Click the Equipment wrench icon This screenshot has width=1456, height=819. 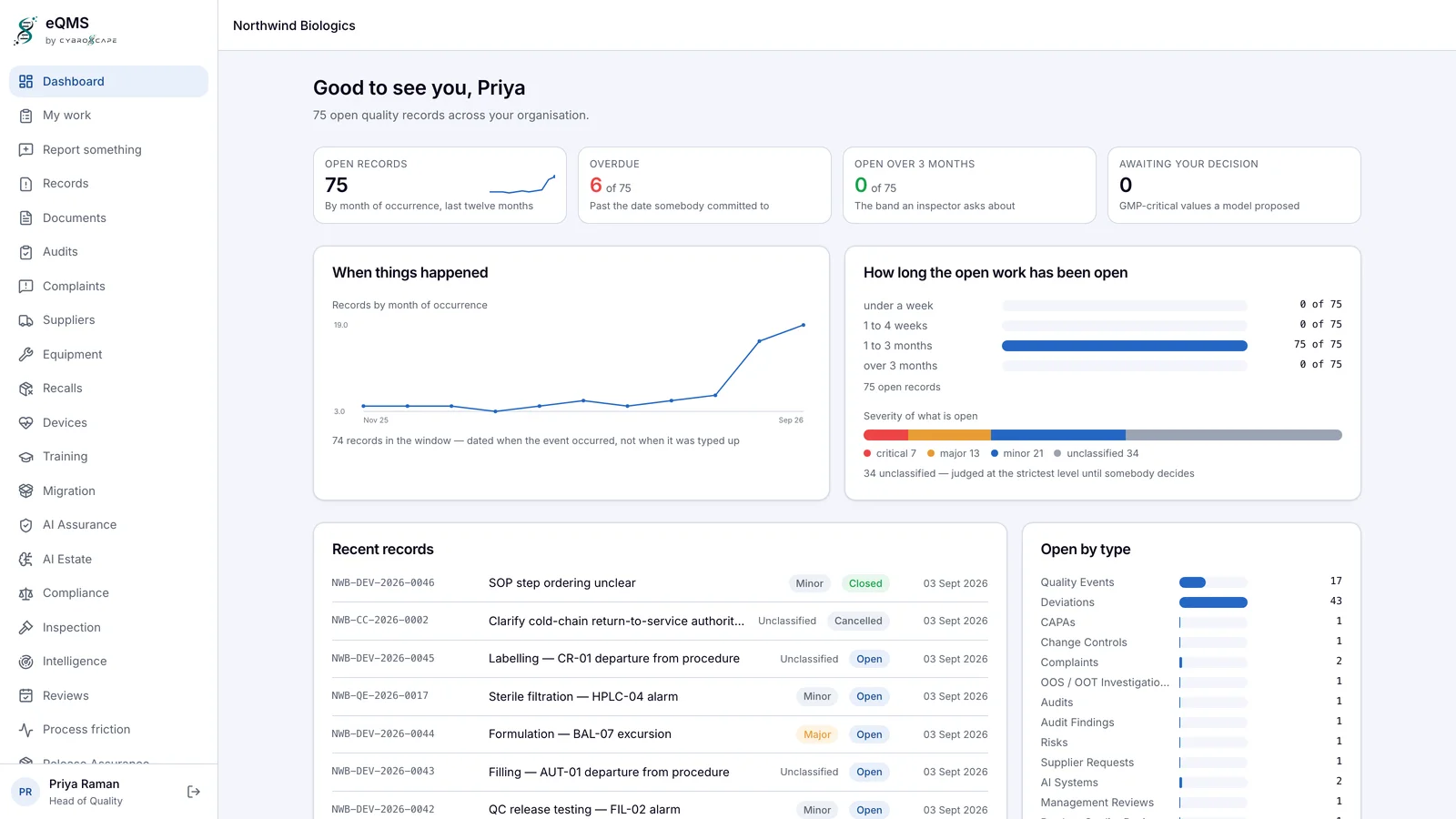(25, 355)
